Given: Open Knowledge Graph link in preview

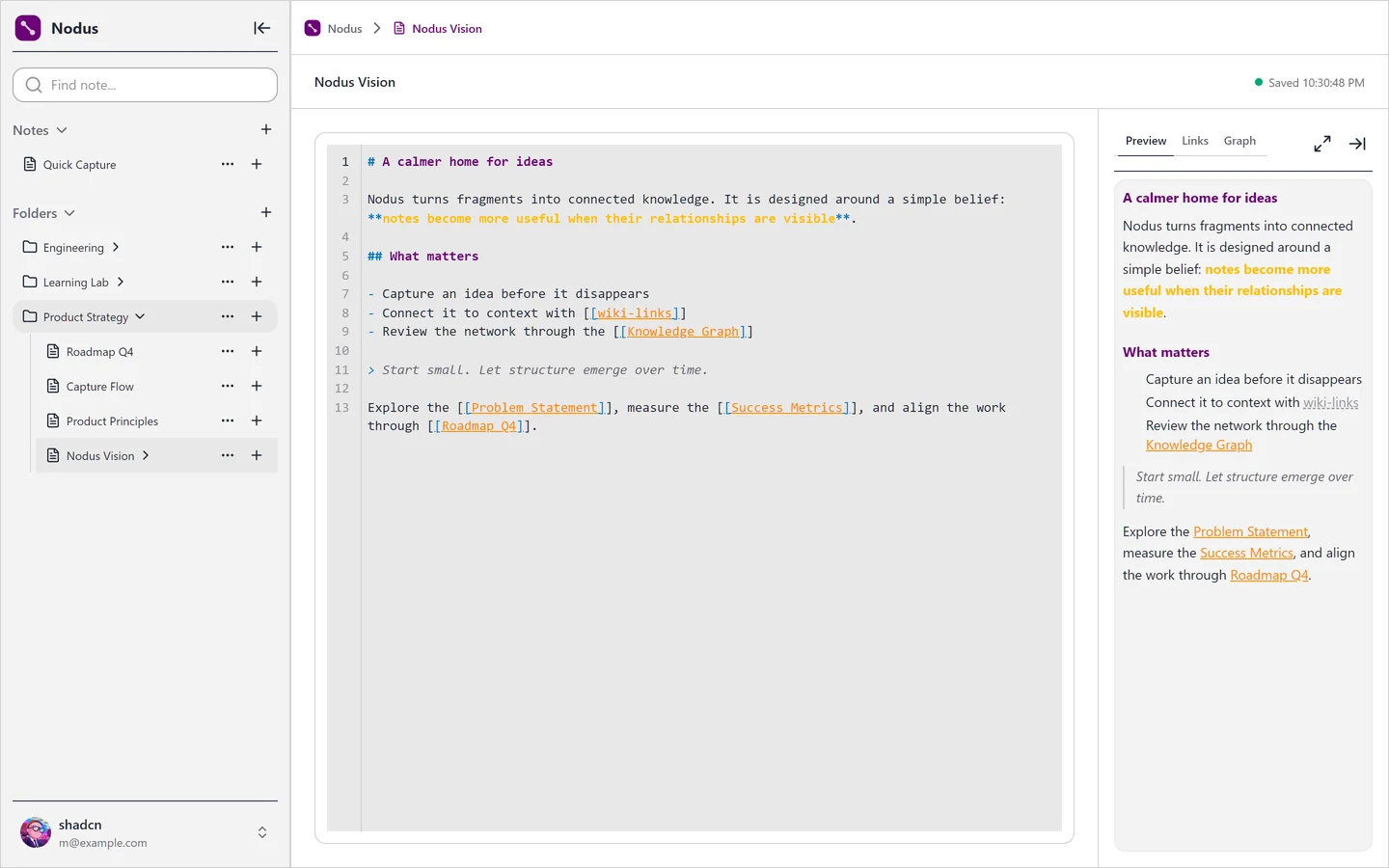Looking at the screenshot, I should coord(1199,445).
